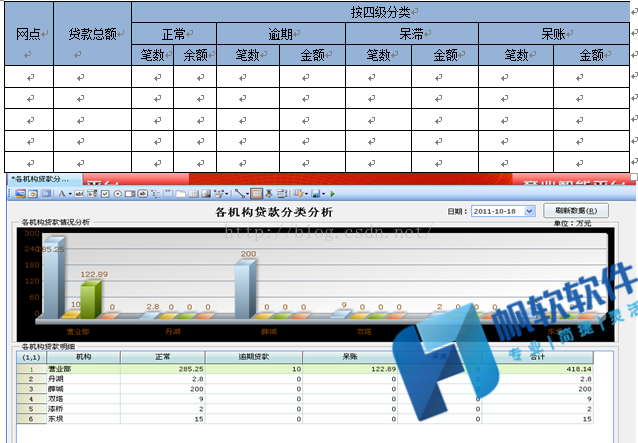Pick the folder-shaped control icon
The image size is (638, 443).
coord(181,194)
